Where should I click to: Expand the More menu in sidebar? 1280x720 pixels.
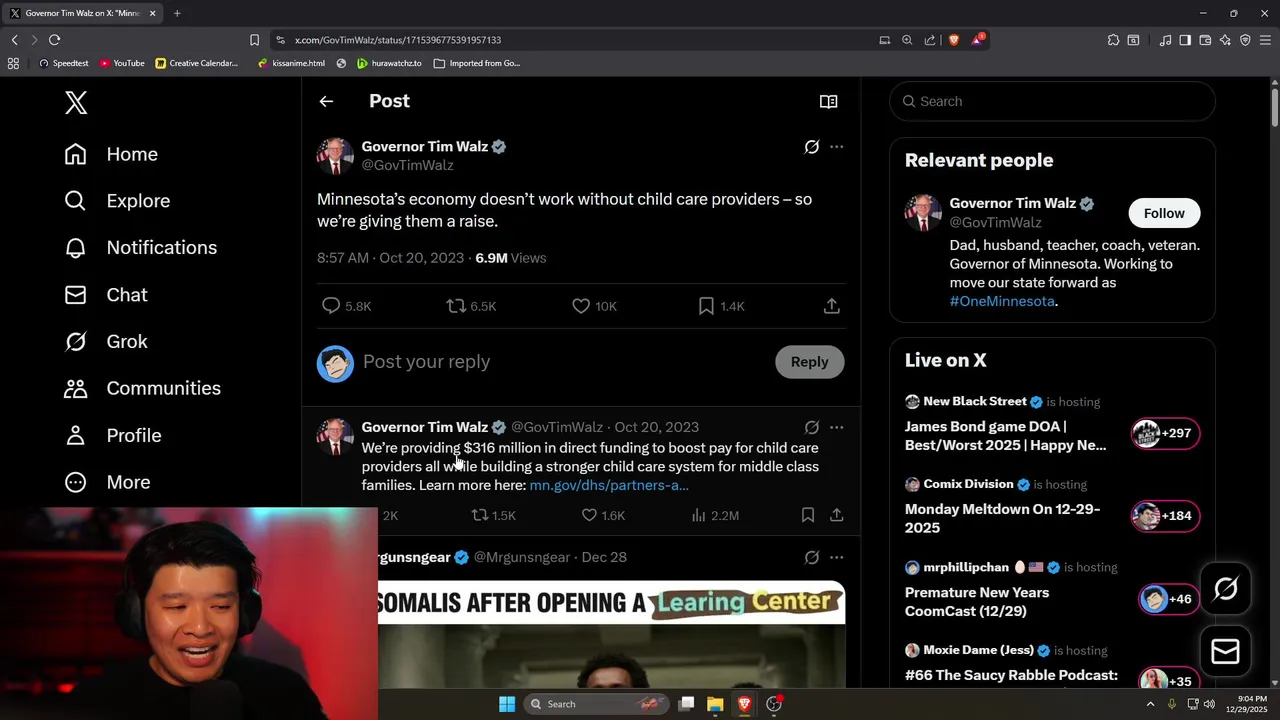[107, 482]
